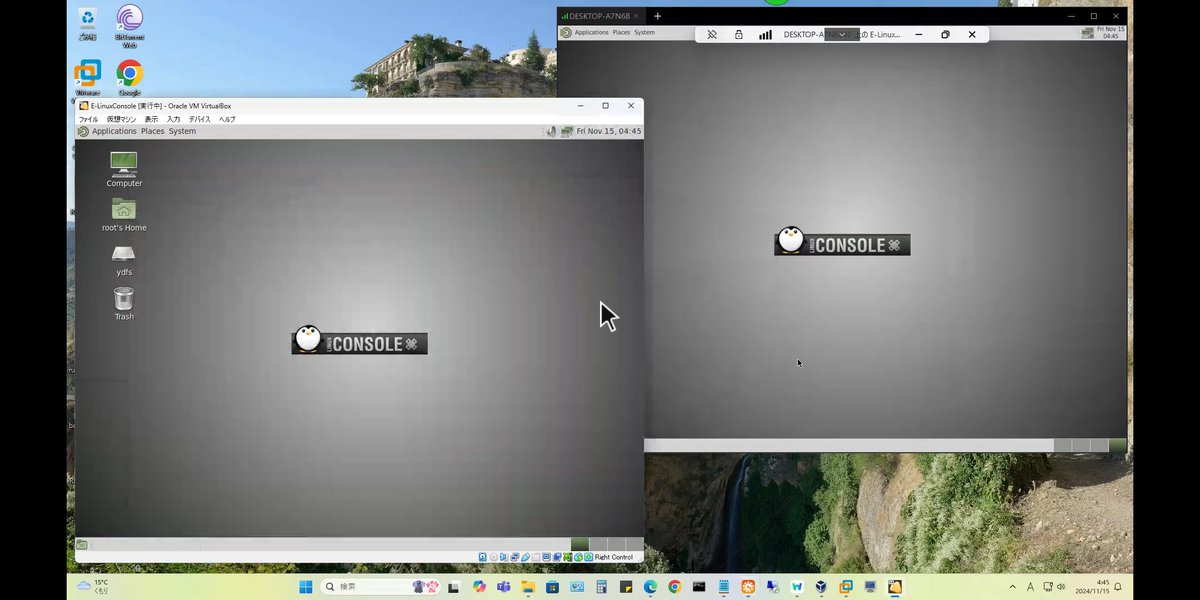Open Applications menu in VirtualBox guest panel
The width and height of the screenshot is (1200, 600).
point(114,131)
